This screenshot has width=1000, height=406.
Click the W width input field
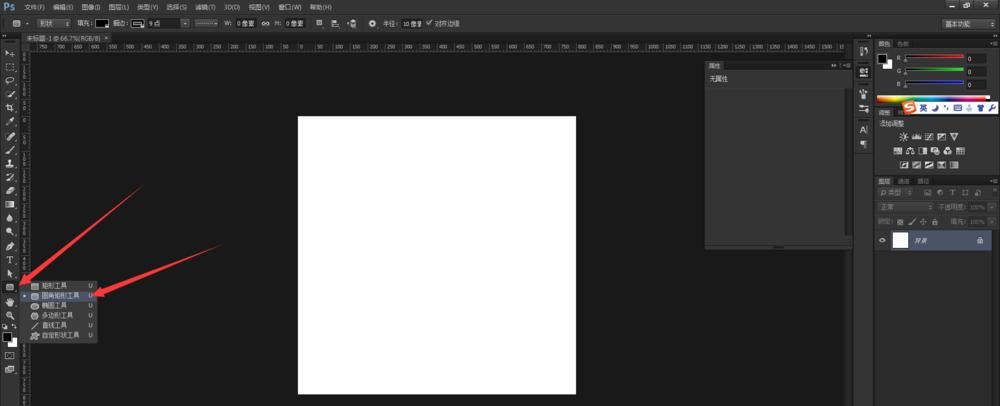coord(246,24)
